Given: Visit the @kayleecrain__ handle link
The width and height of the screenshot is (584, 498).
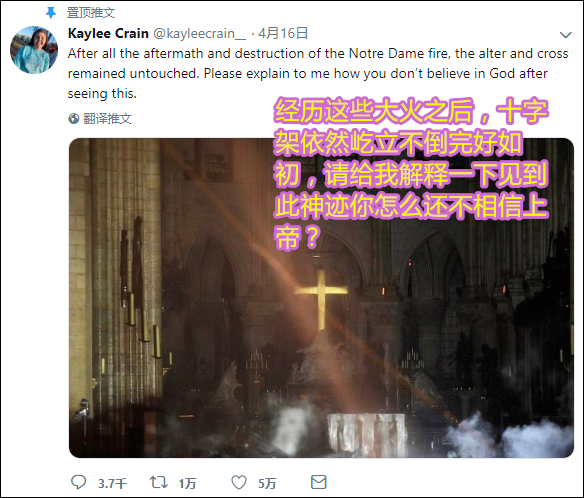Looking at the screenshot, I should tap(200, 34).
